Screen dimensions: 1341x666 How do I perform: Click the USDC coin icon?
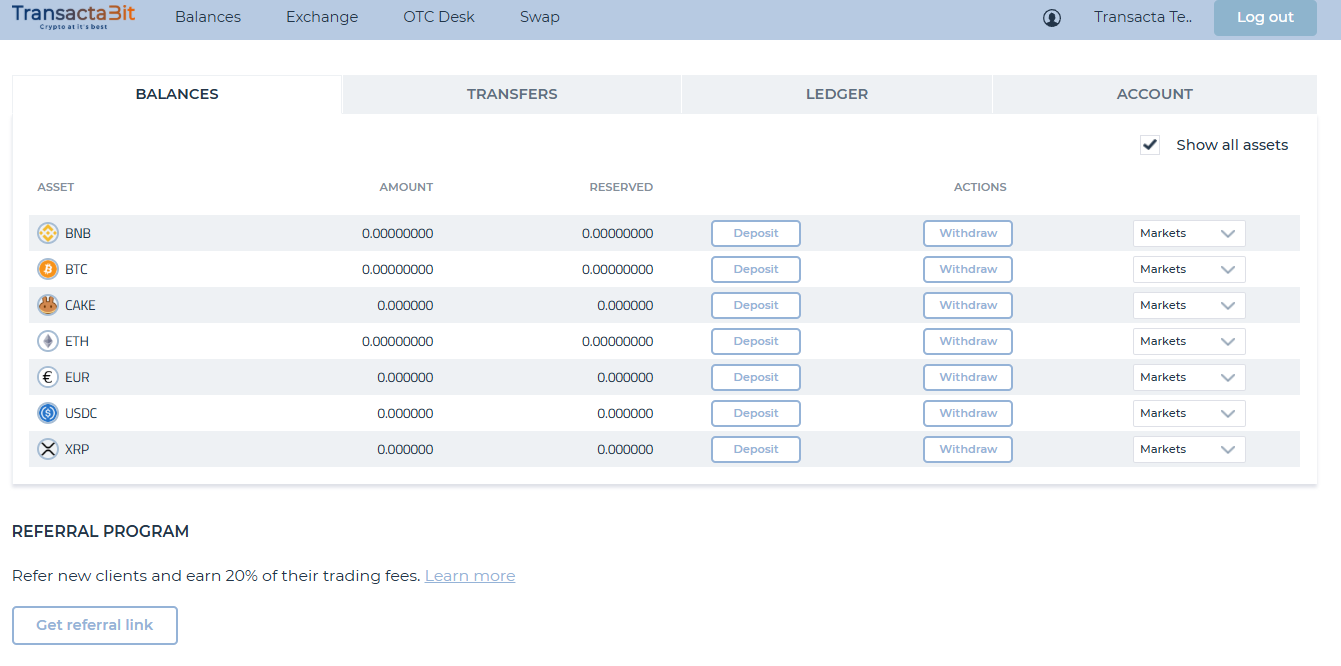pos(48,413)
